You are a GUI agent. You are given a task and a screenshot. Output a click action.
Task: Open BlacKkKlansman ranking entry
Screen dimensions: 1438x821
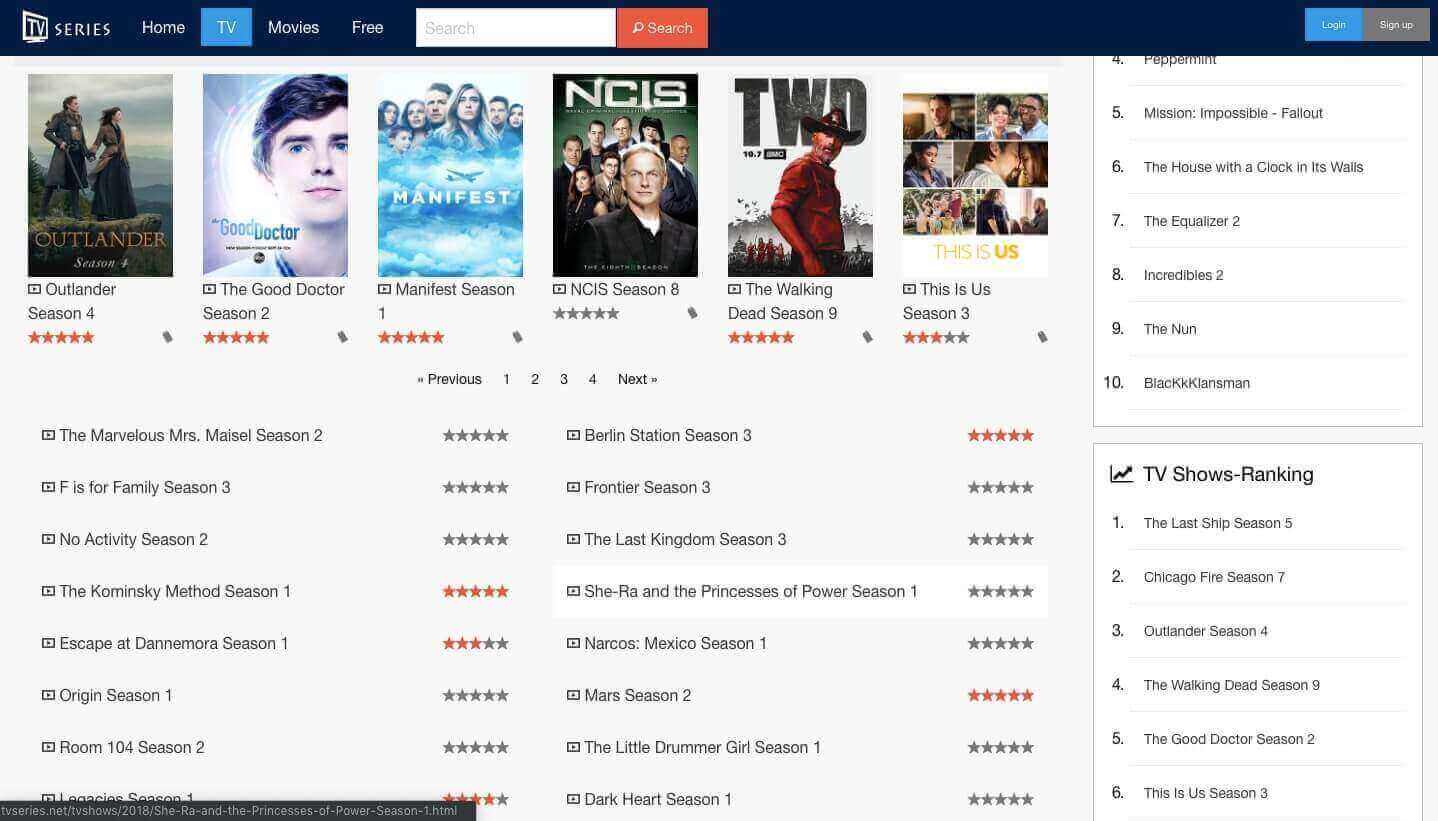click(1196, 383)
